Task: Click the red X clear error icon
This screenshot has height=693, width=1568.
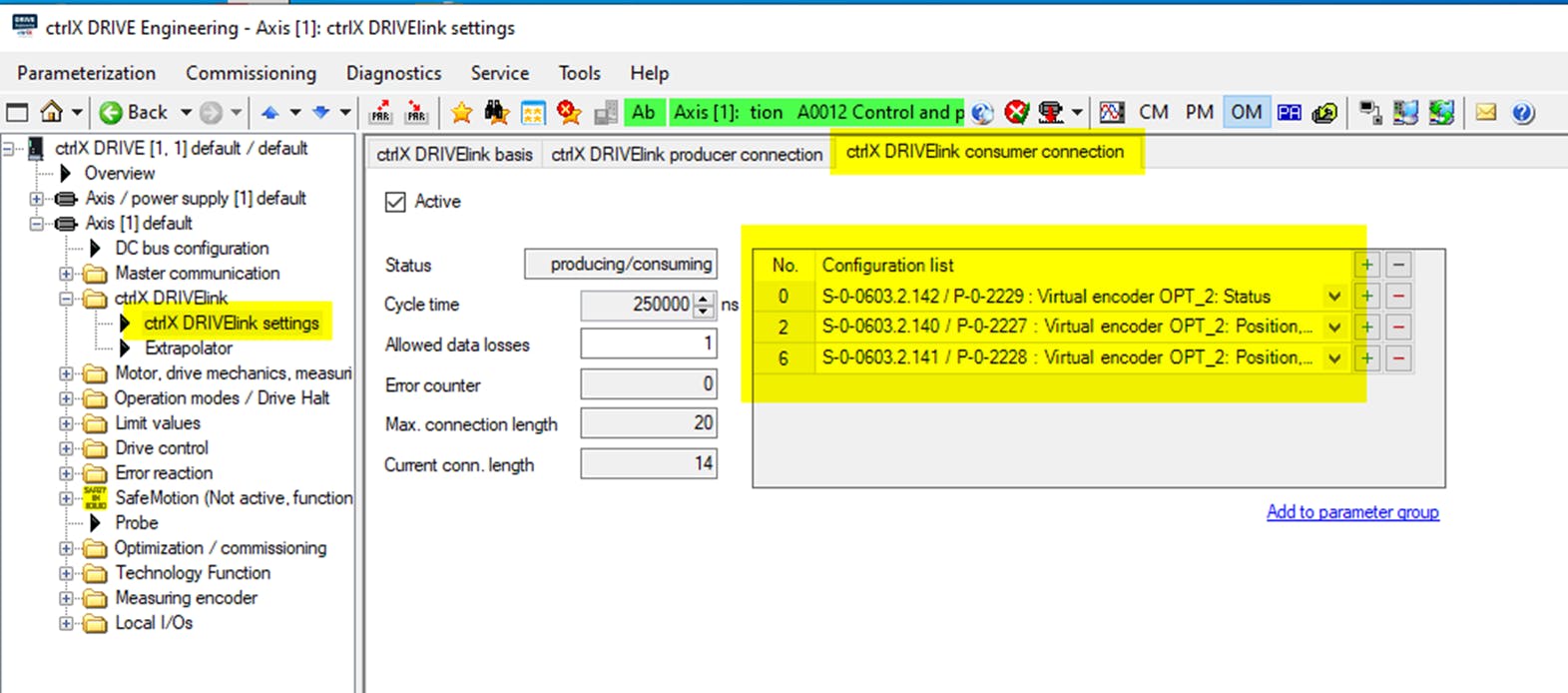Action: coord(1016,112)
